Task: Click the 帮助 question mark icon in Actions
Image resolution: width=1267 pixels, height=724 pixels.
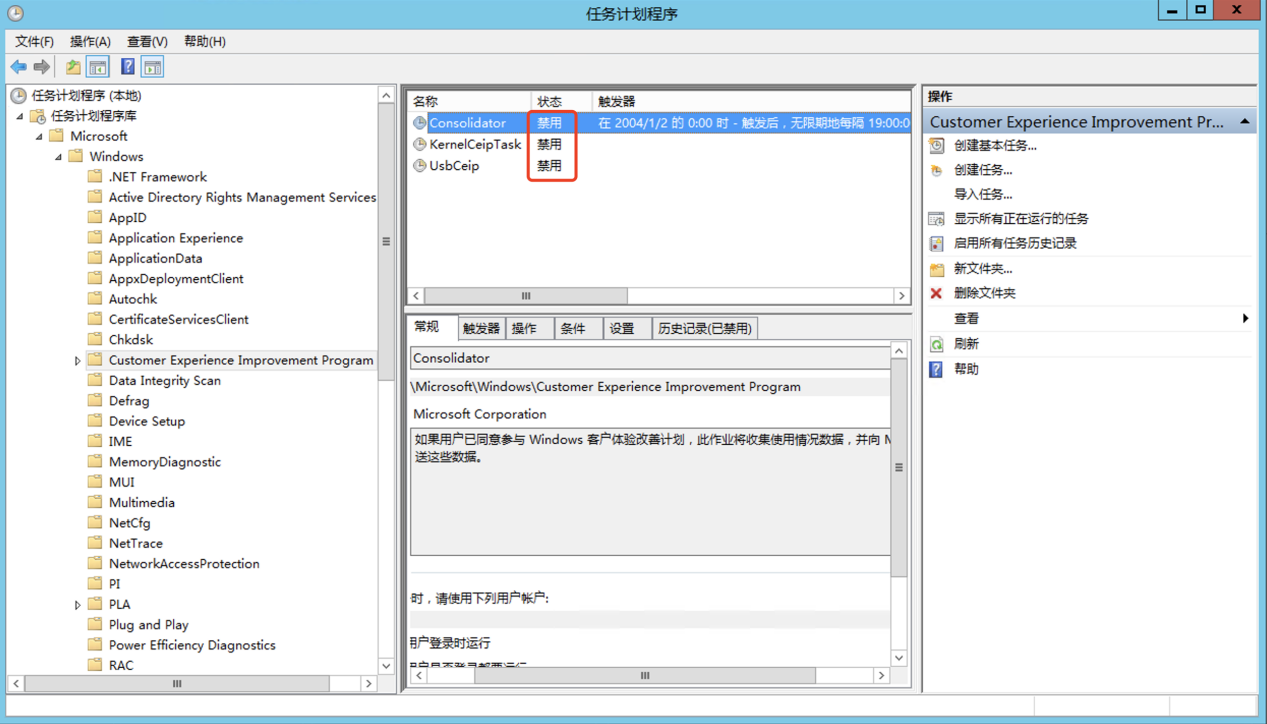Action: [x=937, y=369]
